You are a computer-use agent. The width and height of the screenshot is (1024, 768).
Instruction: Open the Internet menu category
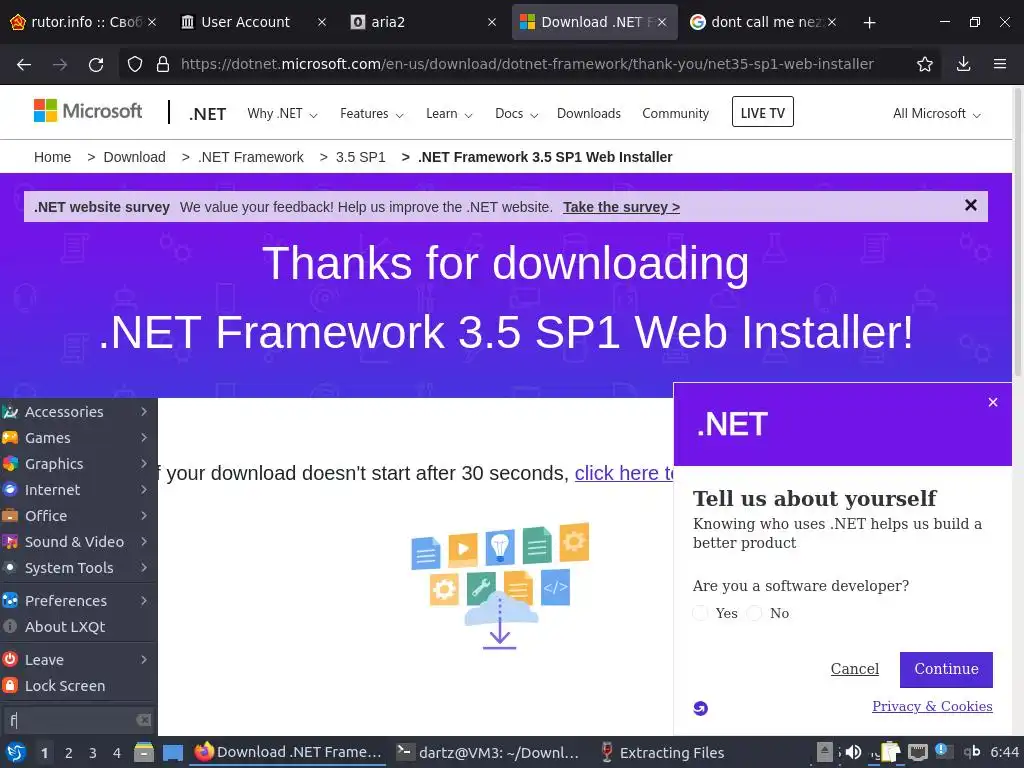pyautogui.click(x=77, y=490)
